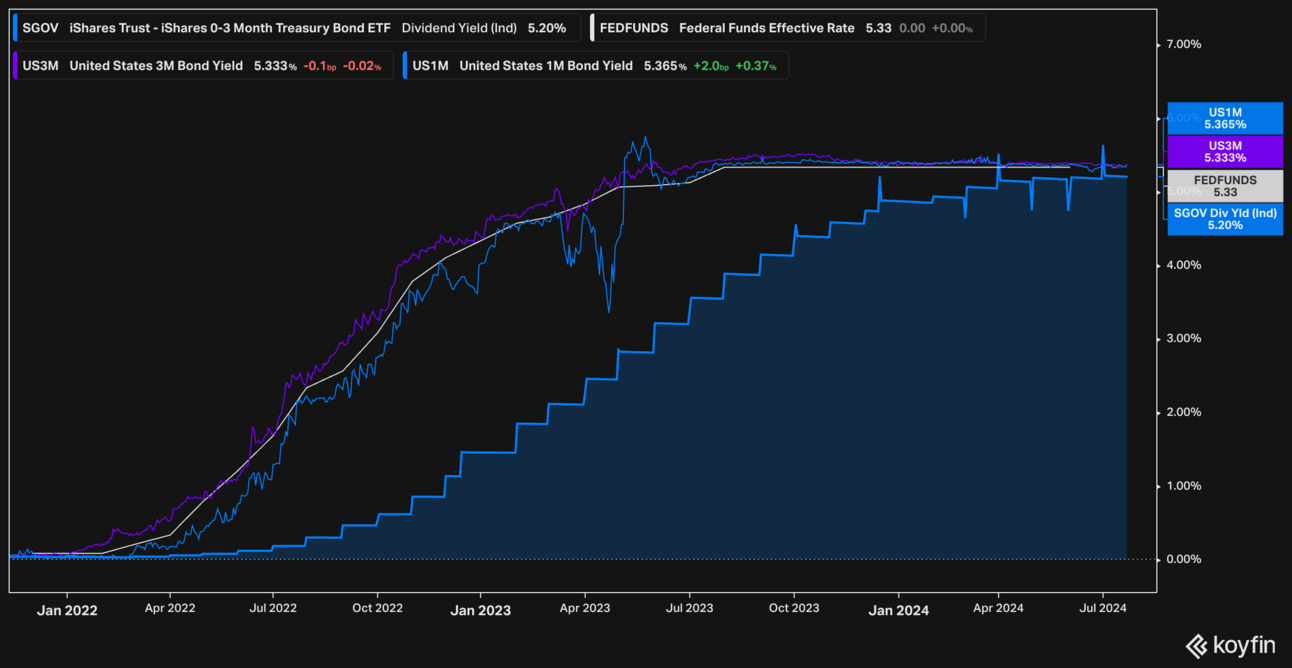1292x668 pixels.
Task: Click the Apr 2022 date axis label
Action: click(170, 607)
